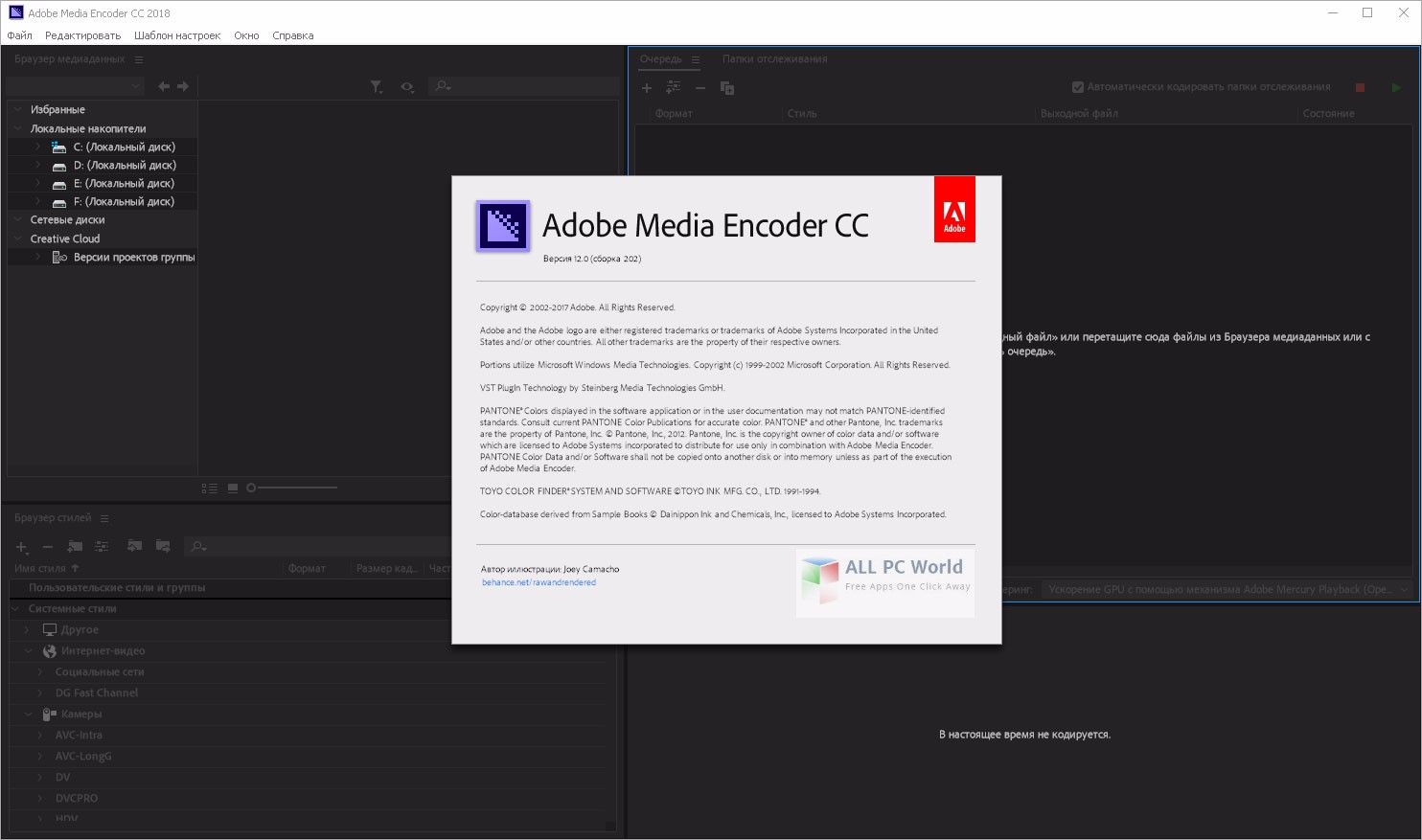Expand the C: local disk
Image resolution: width=1422 pixels, height=840 pixels.
[x=37, y=147]
